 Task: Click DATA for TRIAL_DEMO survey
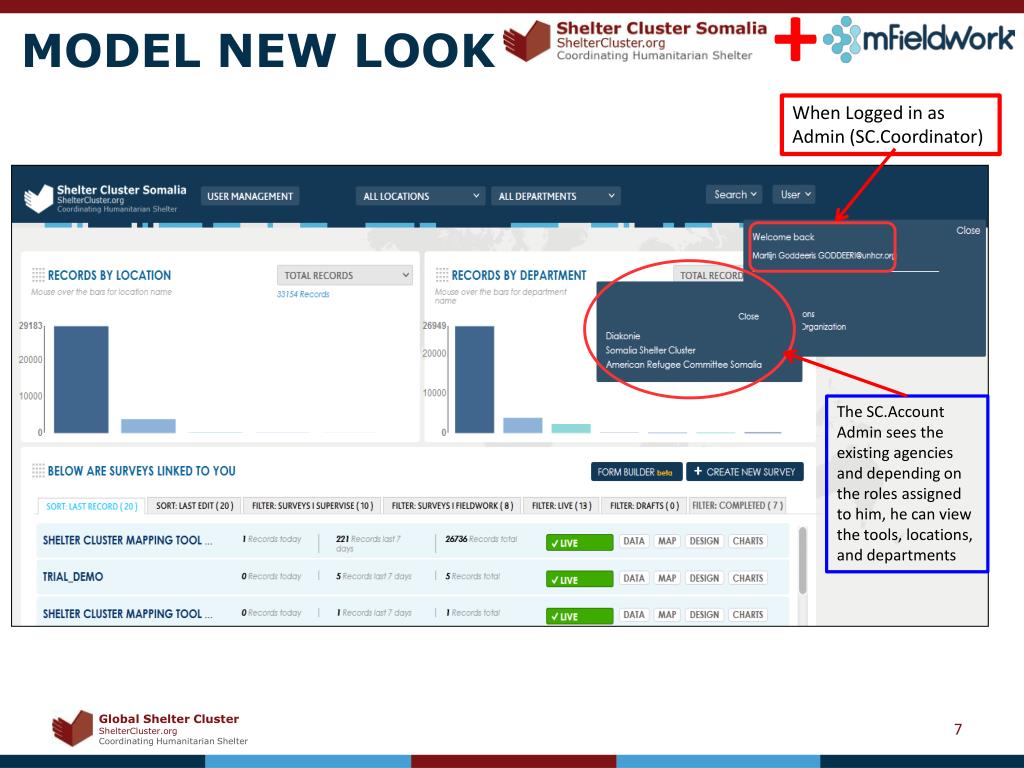coord(633,579)
